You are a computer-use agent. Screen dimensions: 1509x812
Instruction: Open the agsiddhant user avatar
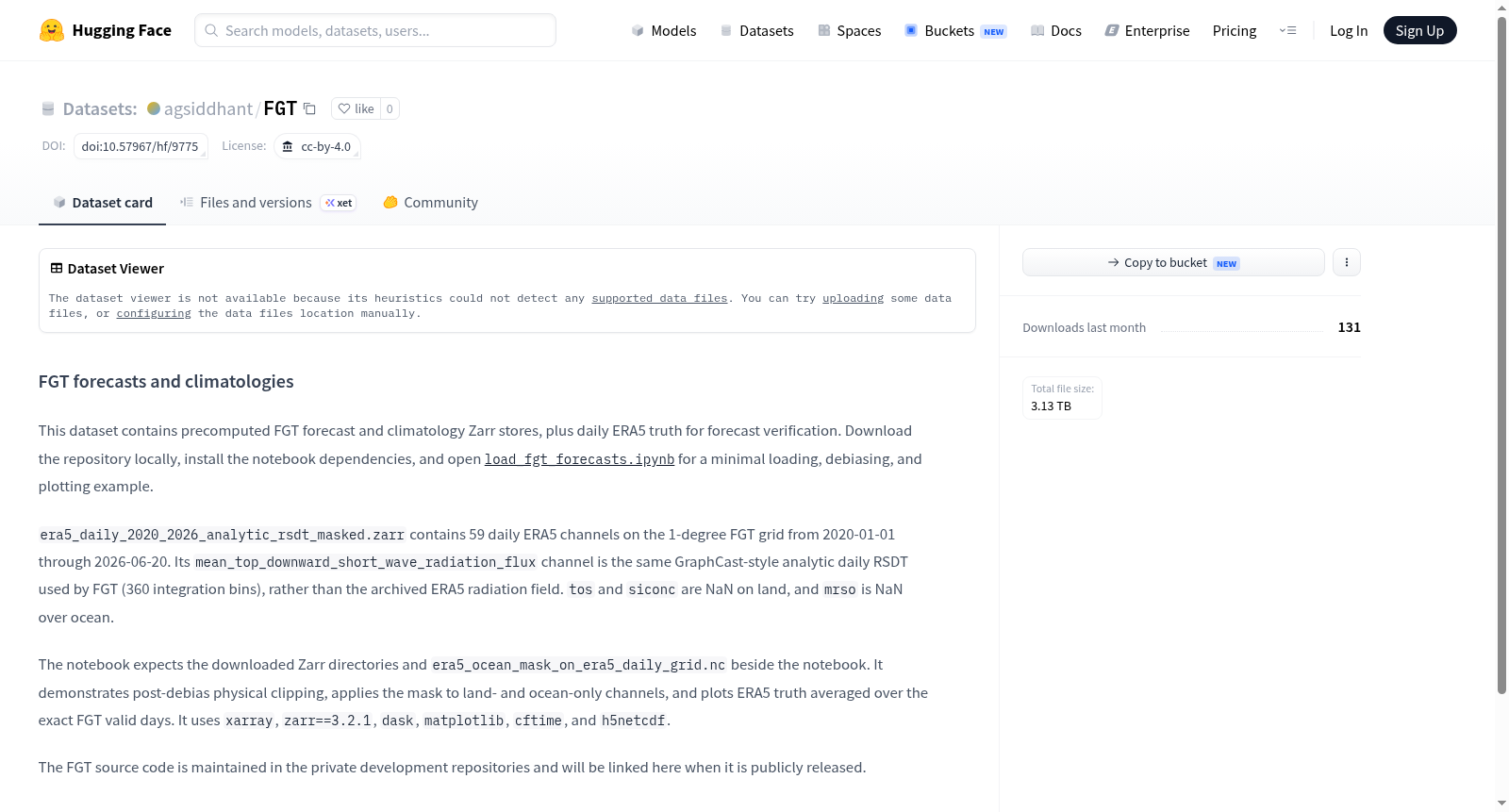[154, 108]
